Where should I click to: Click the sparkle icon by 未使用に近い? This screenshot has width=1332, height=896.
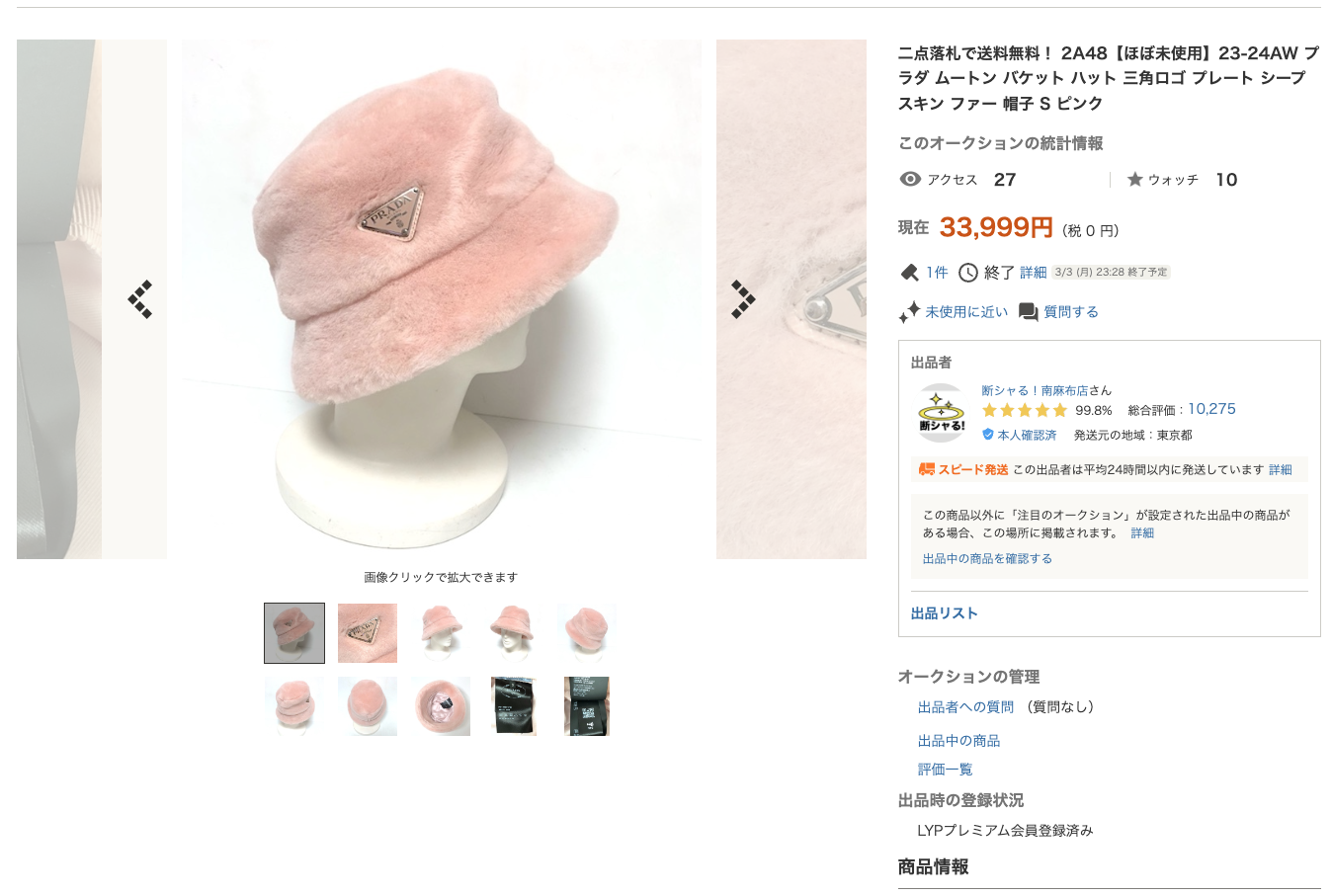(x=909, y=312)
